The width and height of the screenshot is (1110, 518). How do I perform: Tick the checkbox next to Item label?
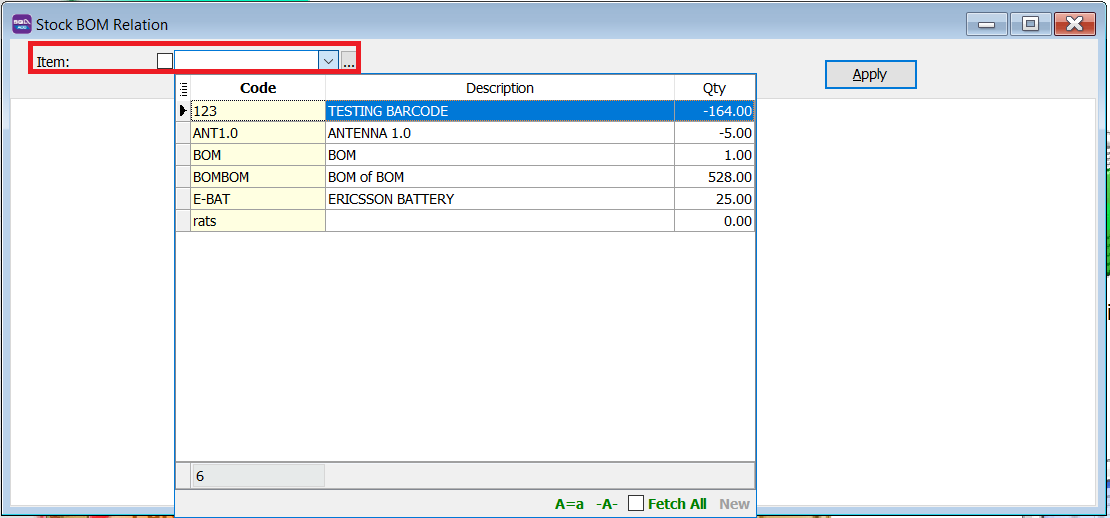click(x=165, y=61)
